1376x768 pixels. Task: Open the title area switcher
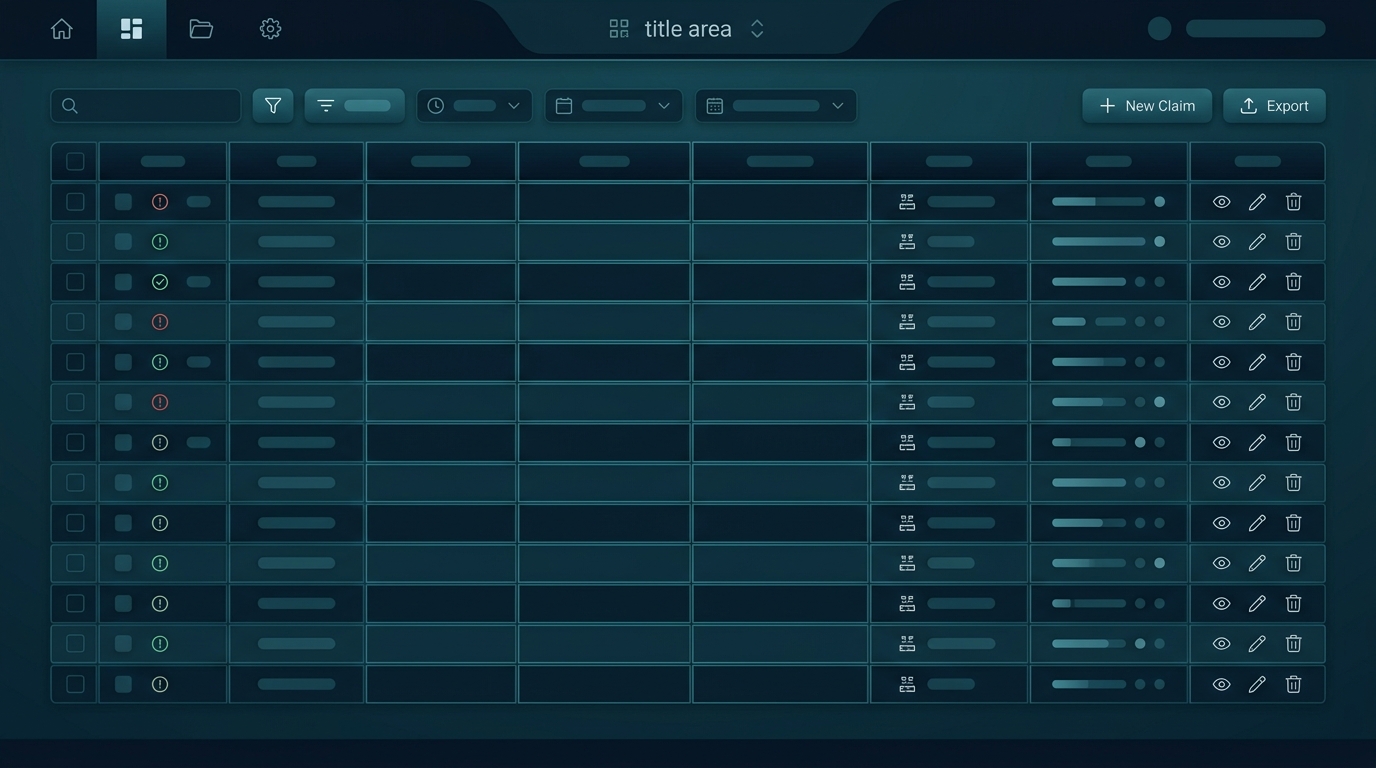[x=688, y=29]
